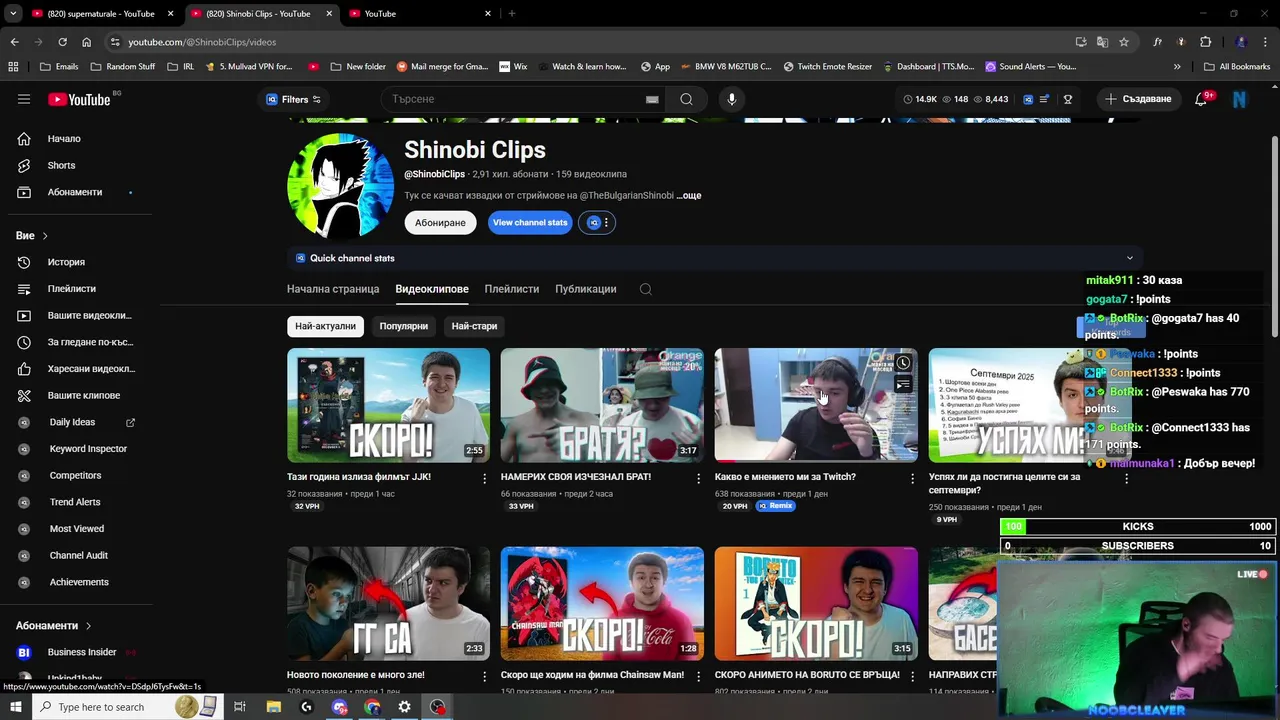Viewport: 1280px width, 720px height.
Task: Open the vidIQ list icon next to logo
Action: (x=1045, y=99)
